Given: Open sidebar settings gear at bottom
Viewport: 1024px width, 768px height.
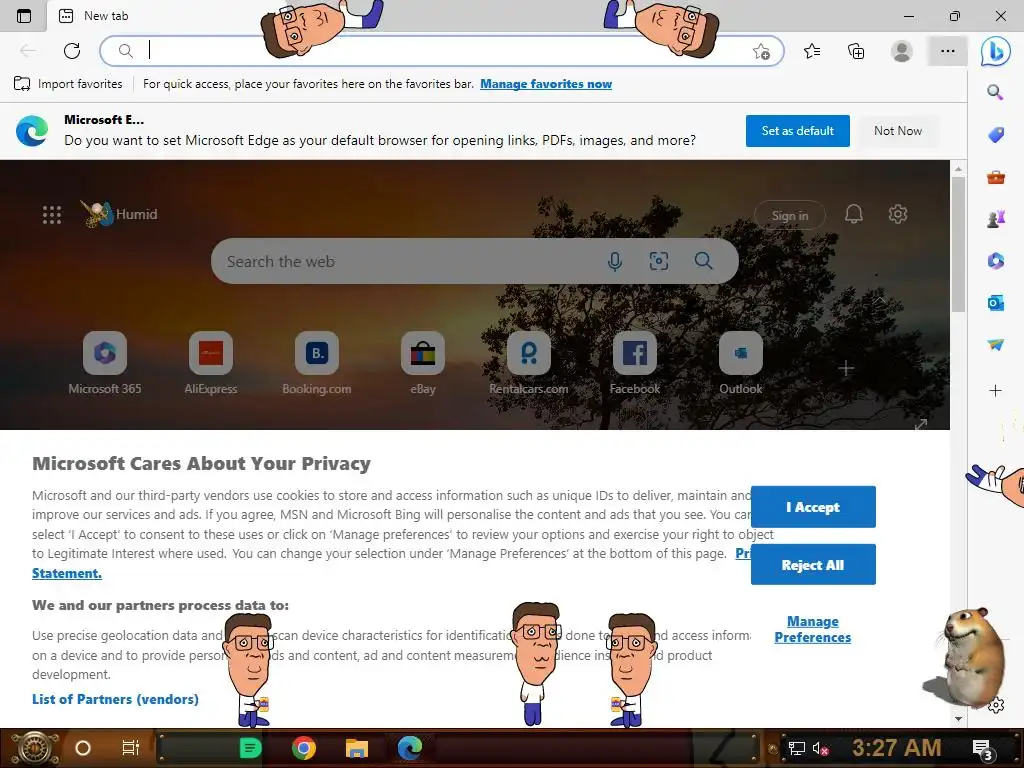Looking at the screenshot, I should (996, 705).
